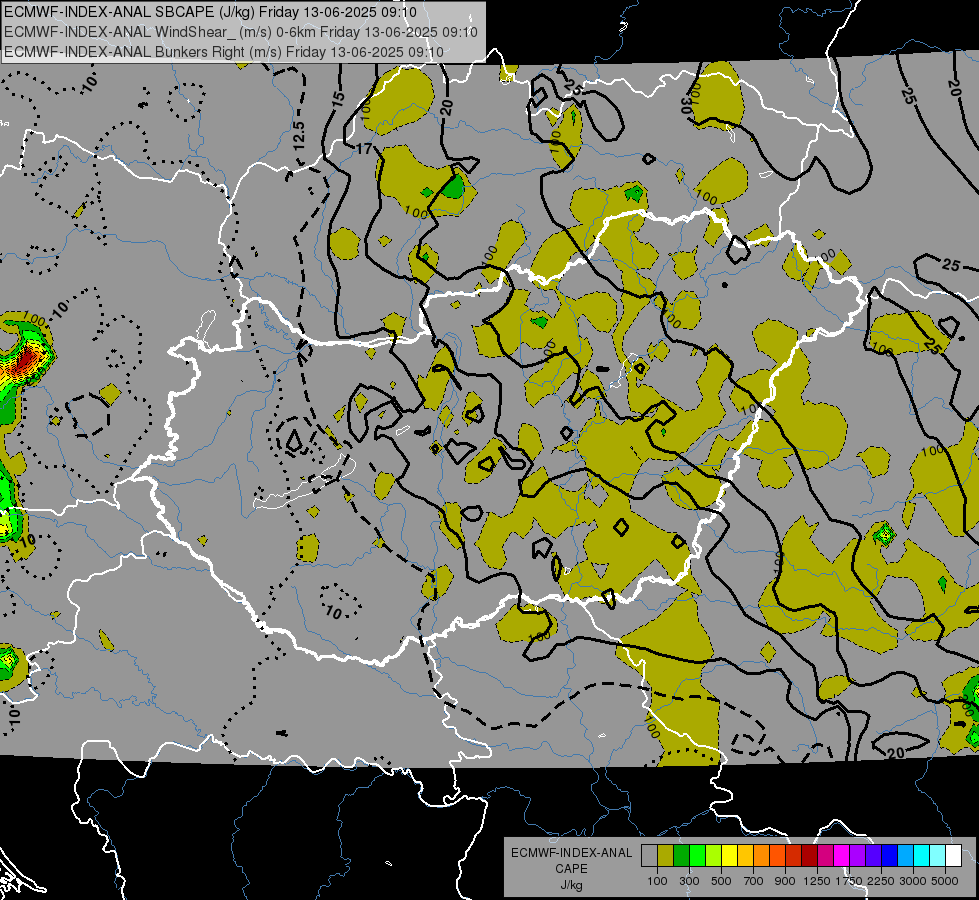Pick the purple legend swatch

(857, 856)
